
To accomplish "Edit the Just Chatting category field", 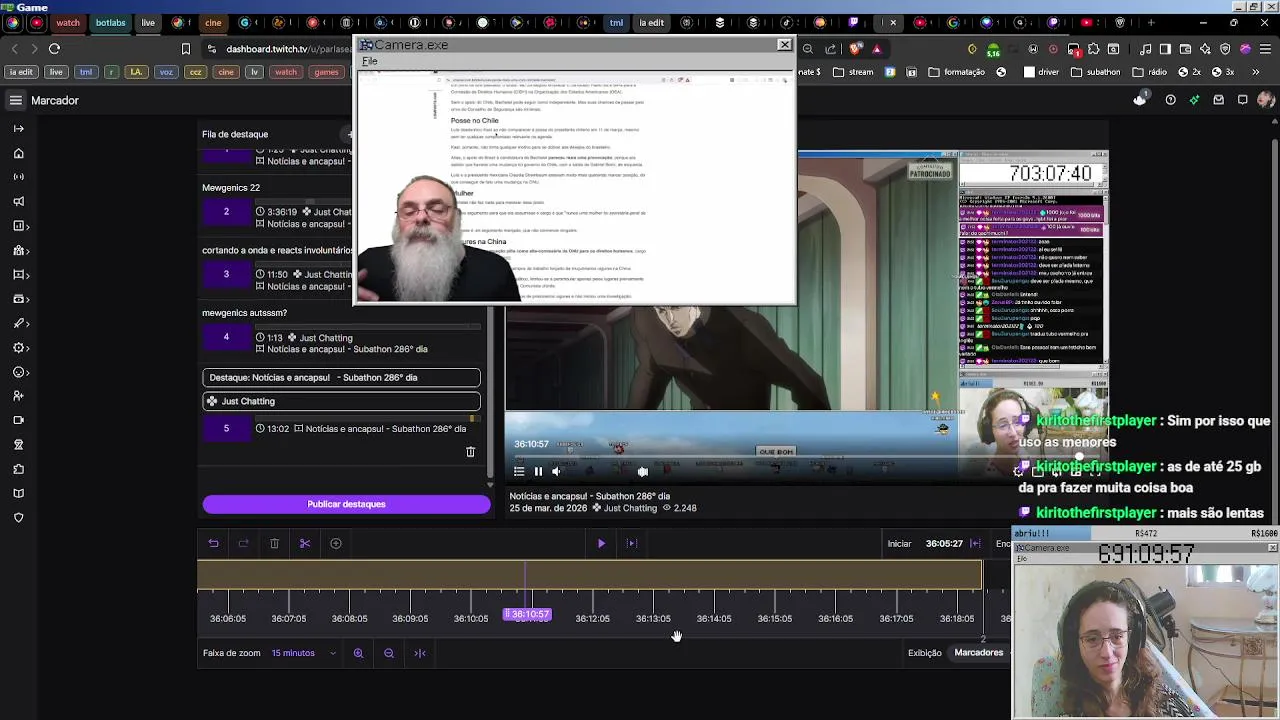I will 341,401.
